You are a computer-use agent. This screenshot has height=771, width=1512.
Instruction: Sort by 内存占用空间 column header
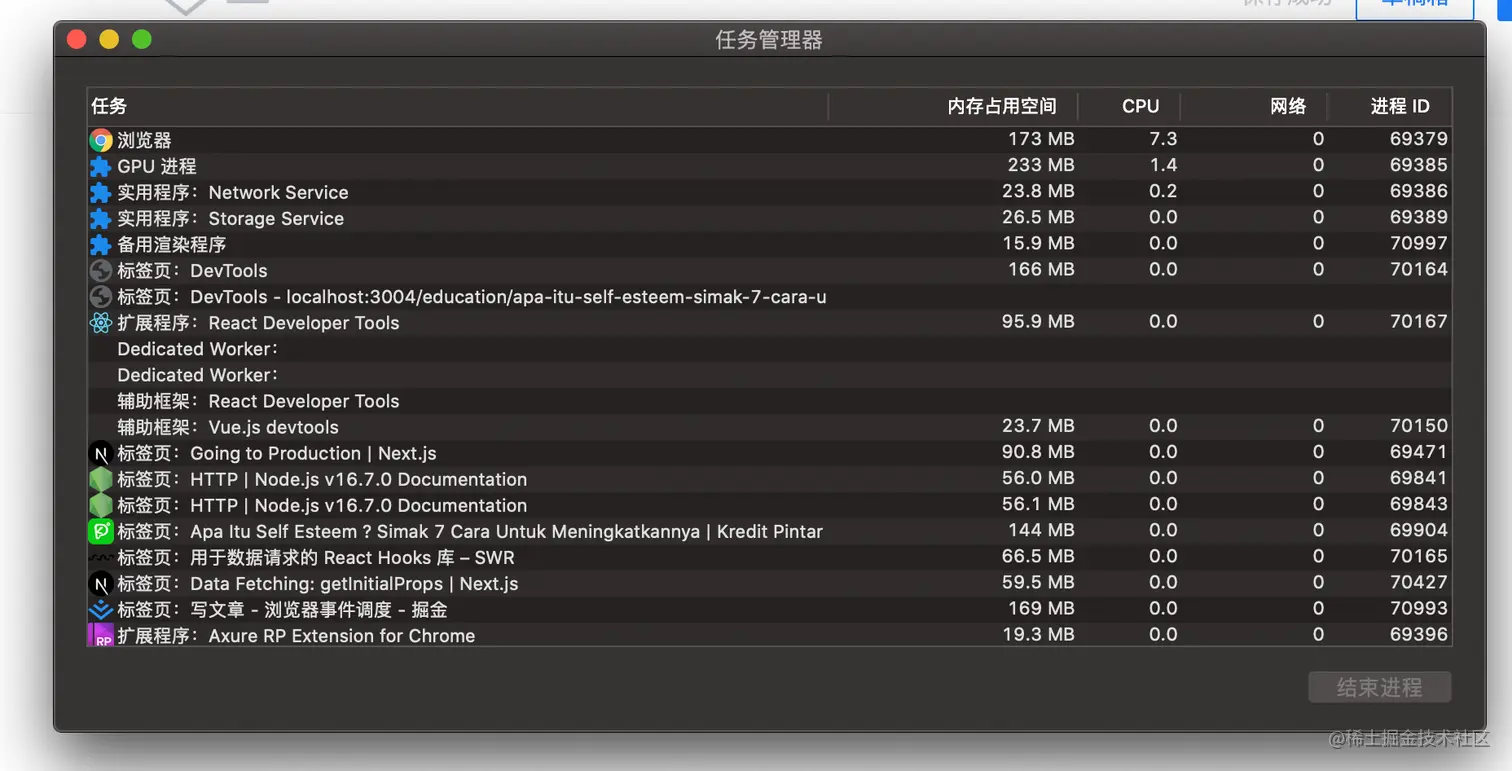pos(955,106)
